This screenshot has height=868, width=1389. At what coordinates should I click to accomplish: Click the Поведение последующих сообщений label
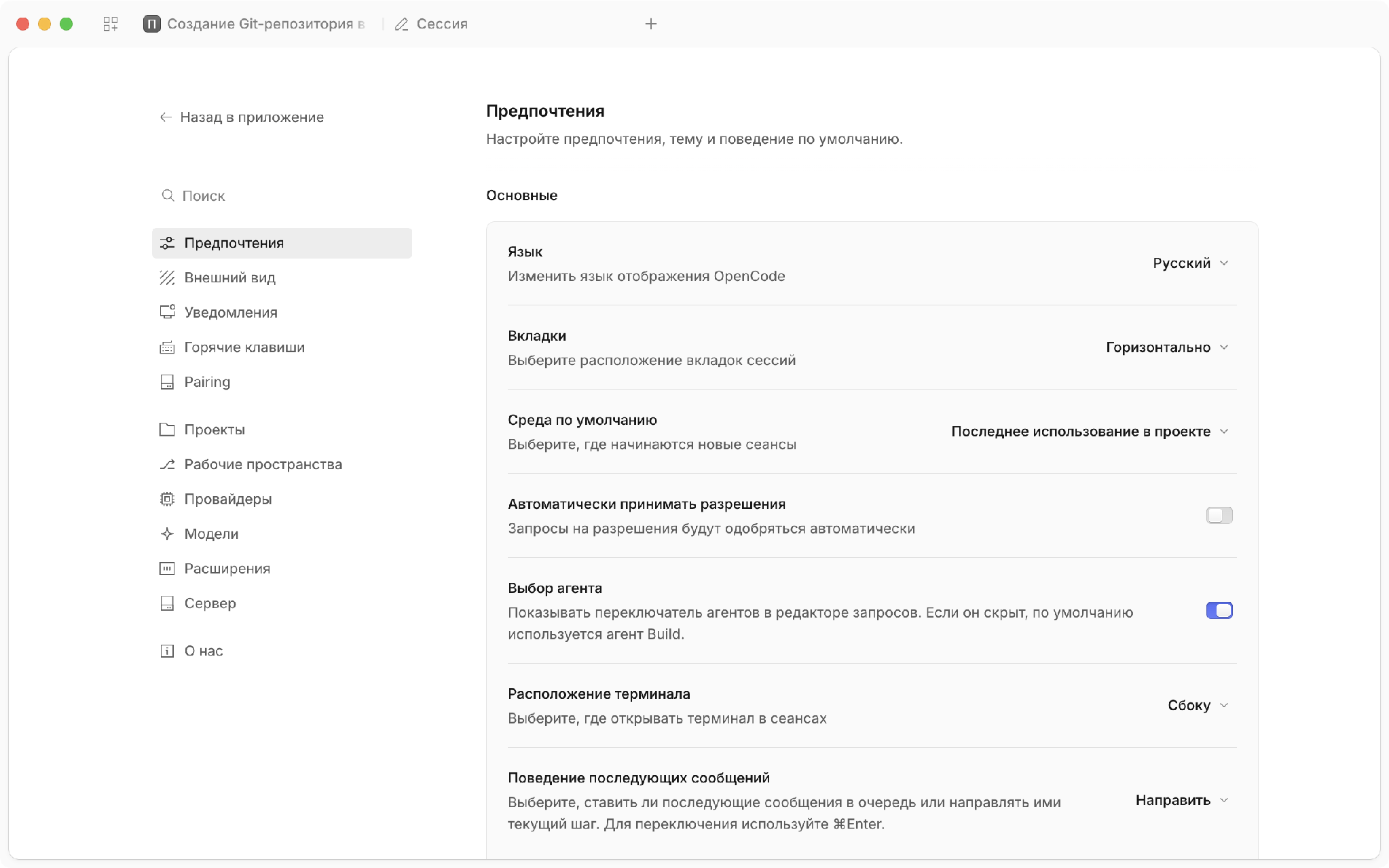tap(638, 778)
